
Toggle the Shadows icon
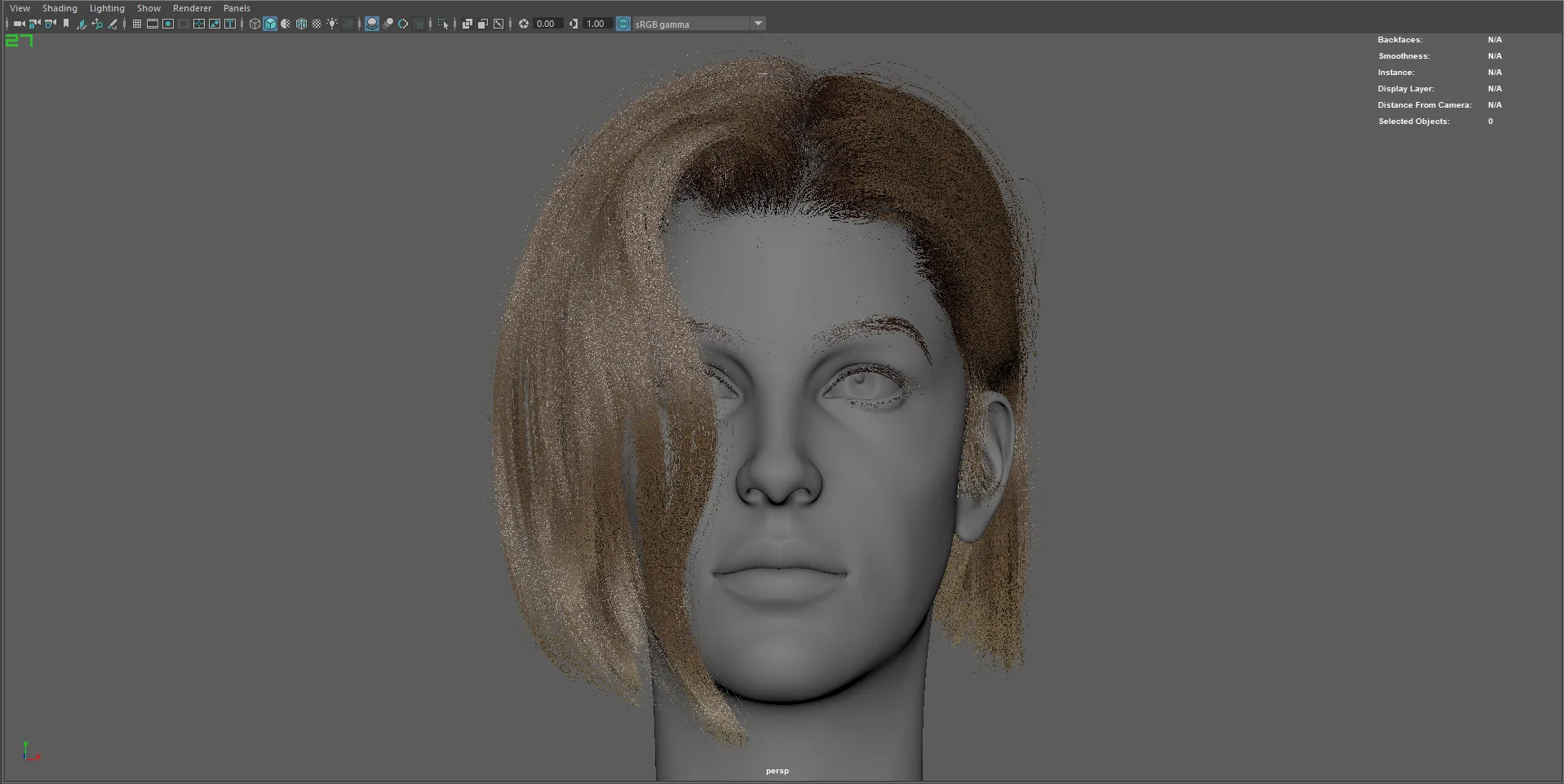pyautogui.click(x=348, y=24)
